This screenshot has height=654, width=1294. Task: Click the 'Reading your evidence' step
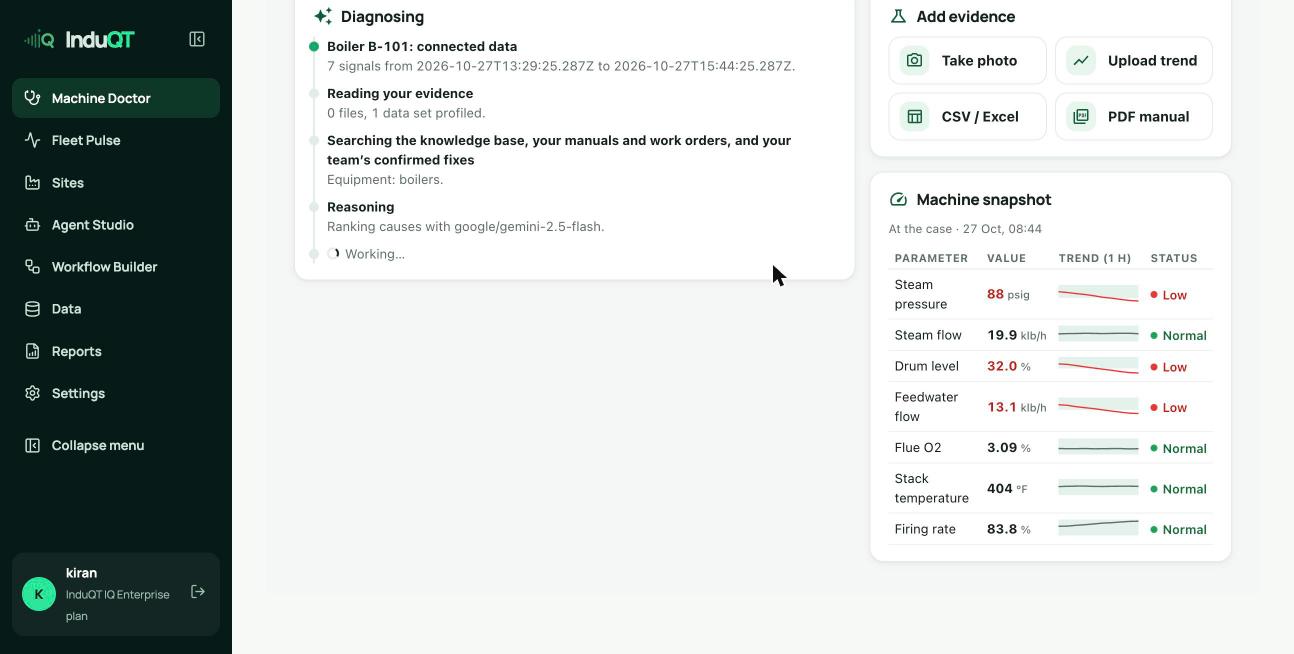pos(400,93)
